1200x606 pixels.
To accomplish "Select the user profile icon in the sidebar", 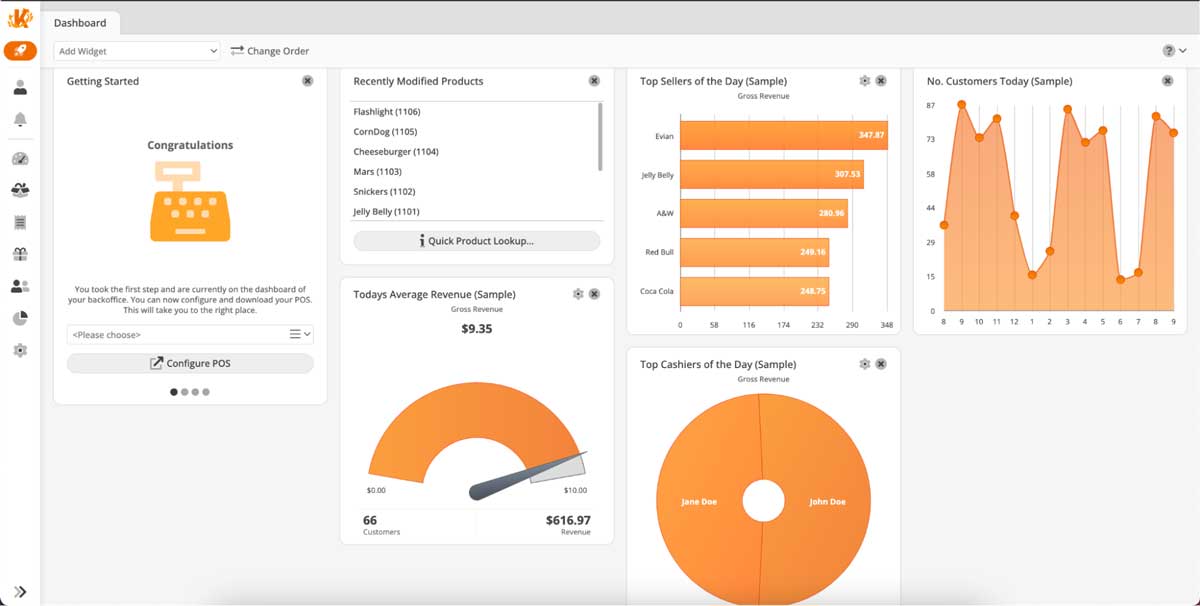I will pos(21,86).
